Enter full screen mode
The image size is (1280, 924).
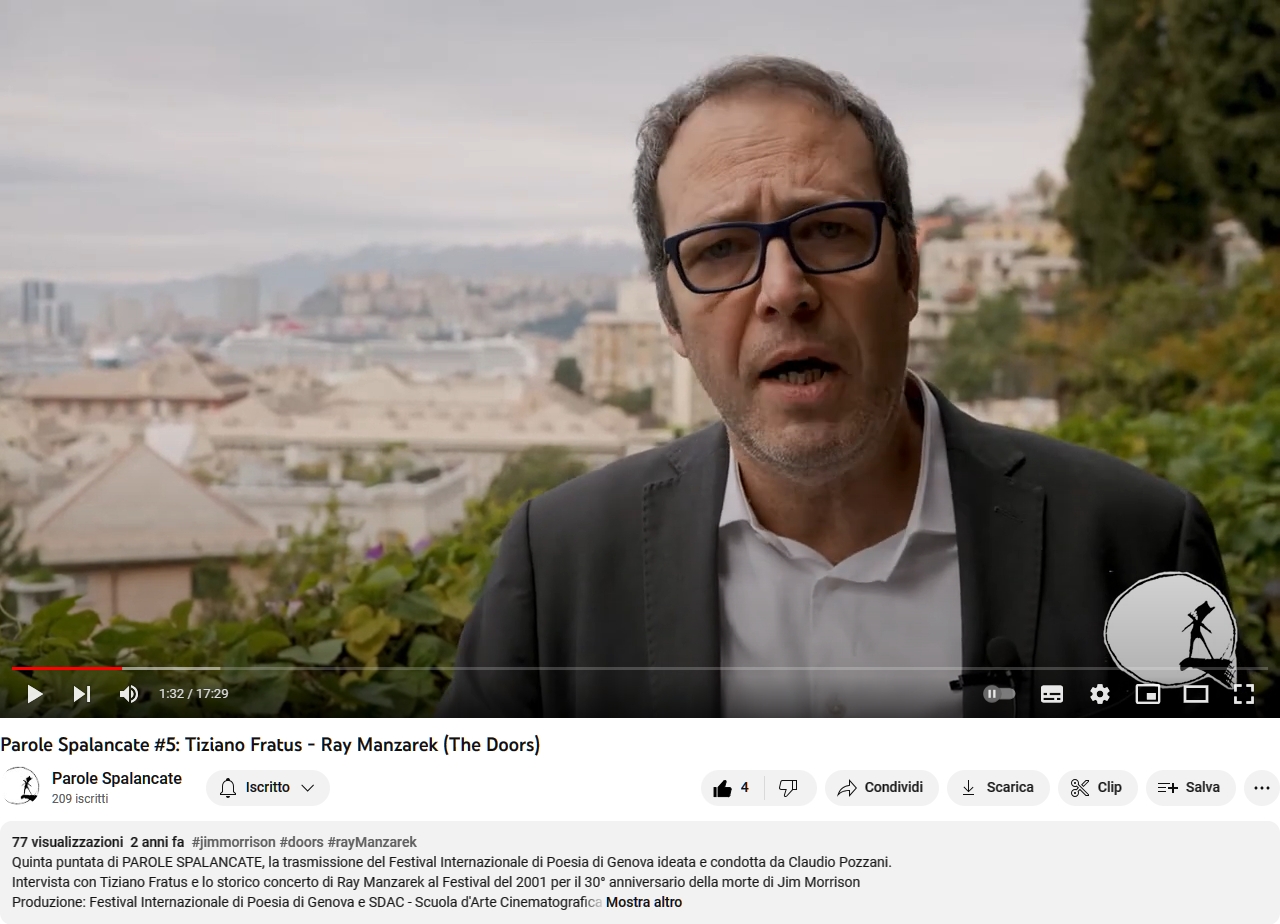coord(1244,693)
